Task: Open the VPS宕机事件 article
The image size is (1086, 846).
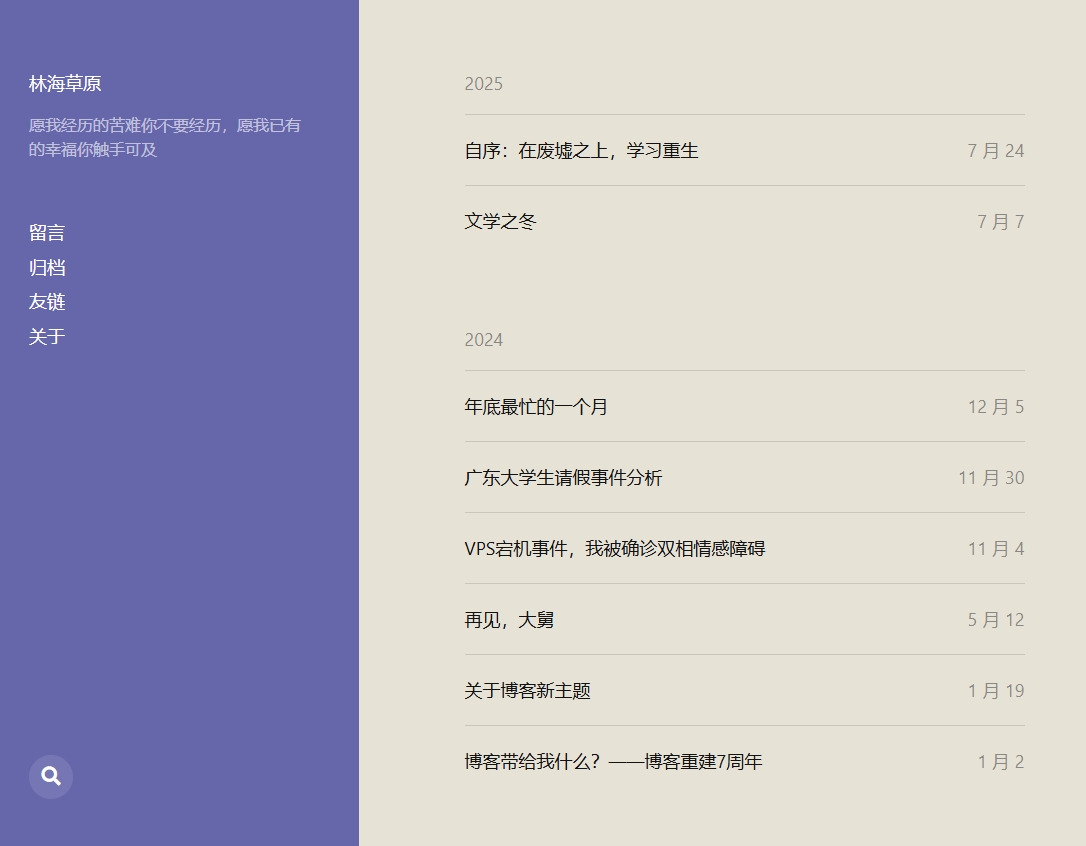Action: pos(614,549)
